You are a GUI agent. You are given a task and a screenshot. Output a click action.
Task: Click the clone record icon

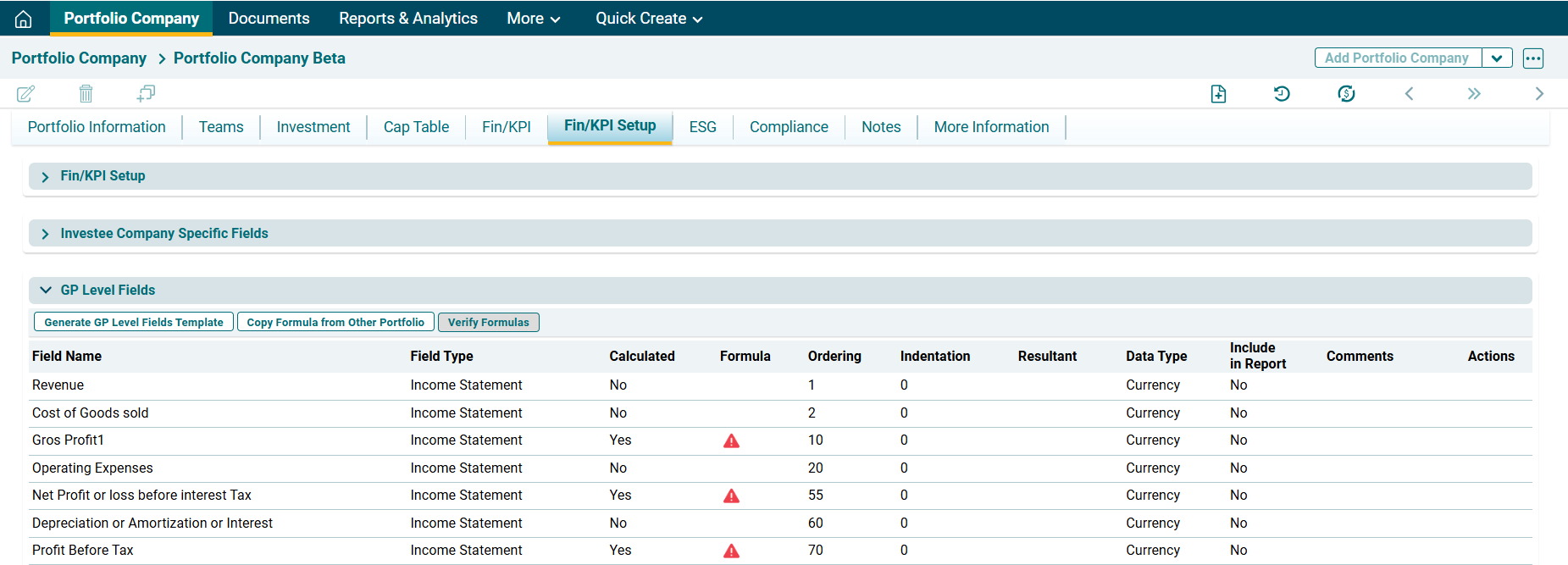pos(146,93)
